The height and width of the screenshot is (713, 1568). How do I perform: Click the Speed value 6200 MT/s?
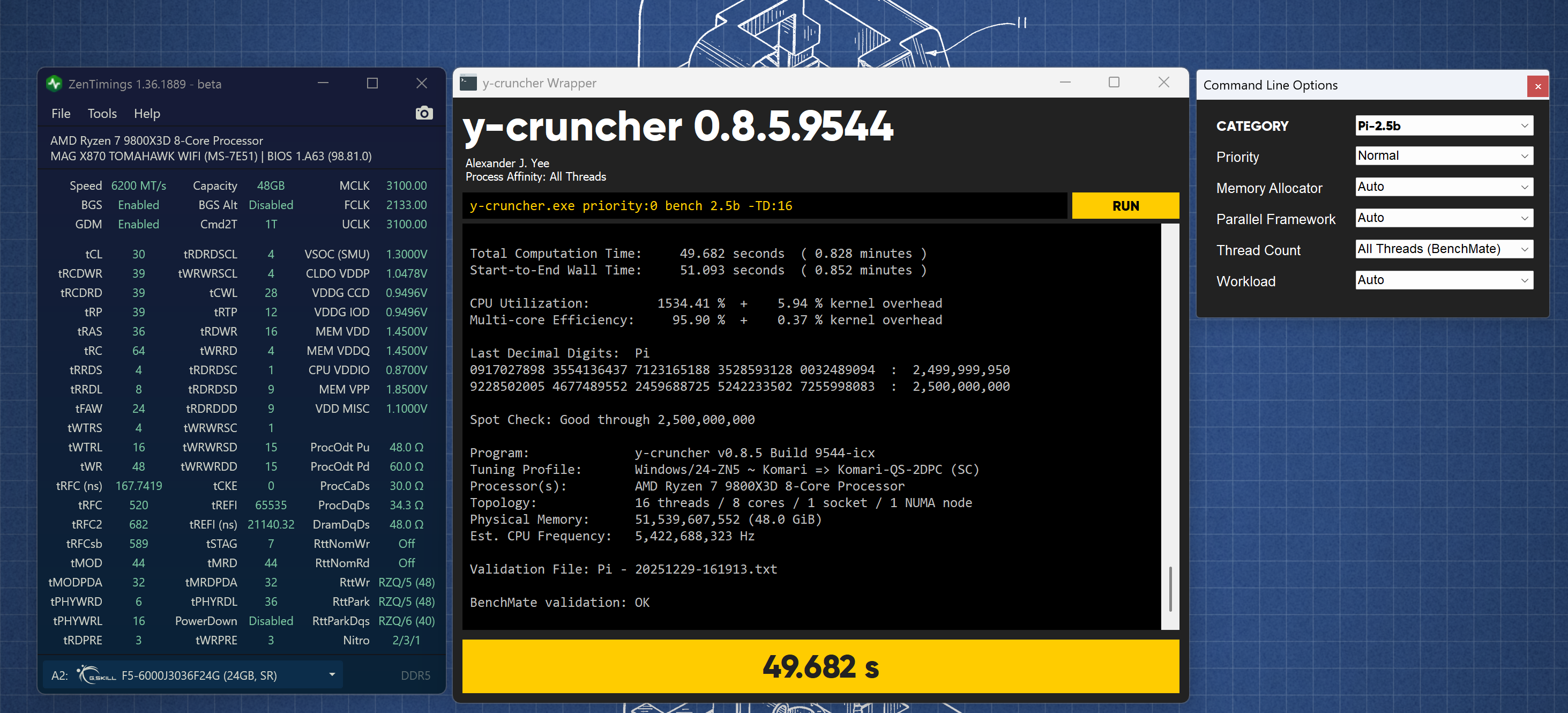(139, 185)
